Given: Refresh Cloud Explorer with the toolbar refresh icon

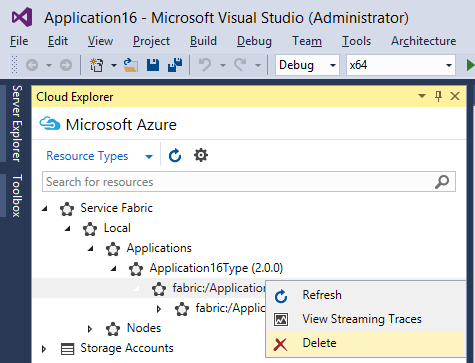Looking at the screenshot, I should click(175, 155).
